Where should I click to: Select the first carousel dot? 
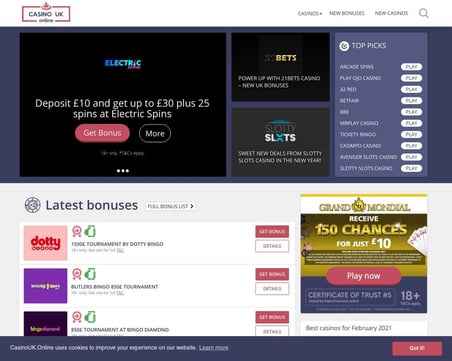[x=118, y=171]
